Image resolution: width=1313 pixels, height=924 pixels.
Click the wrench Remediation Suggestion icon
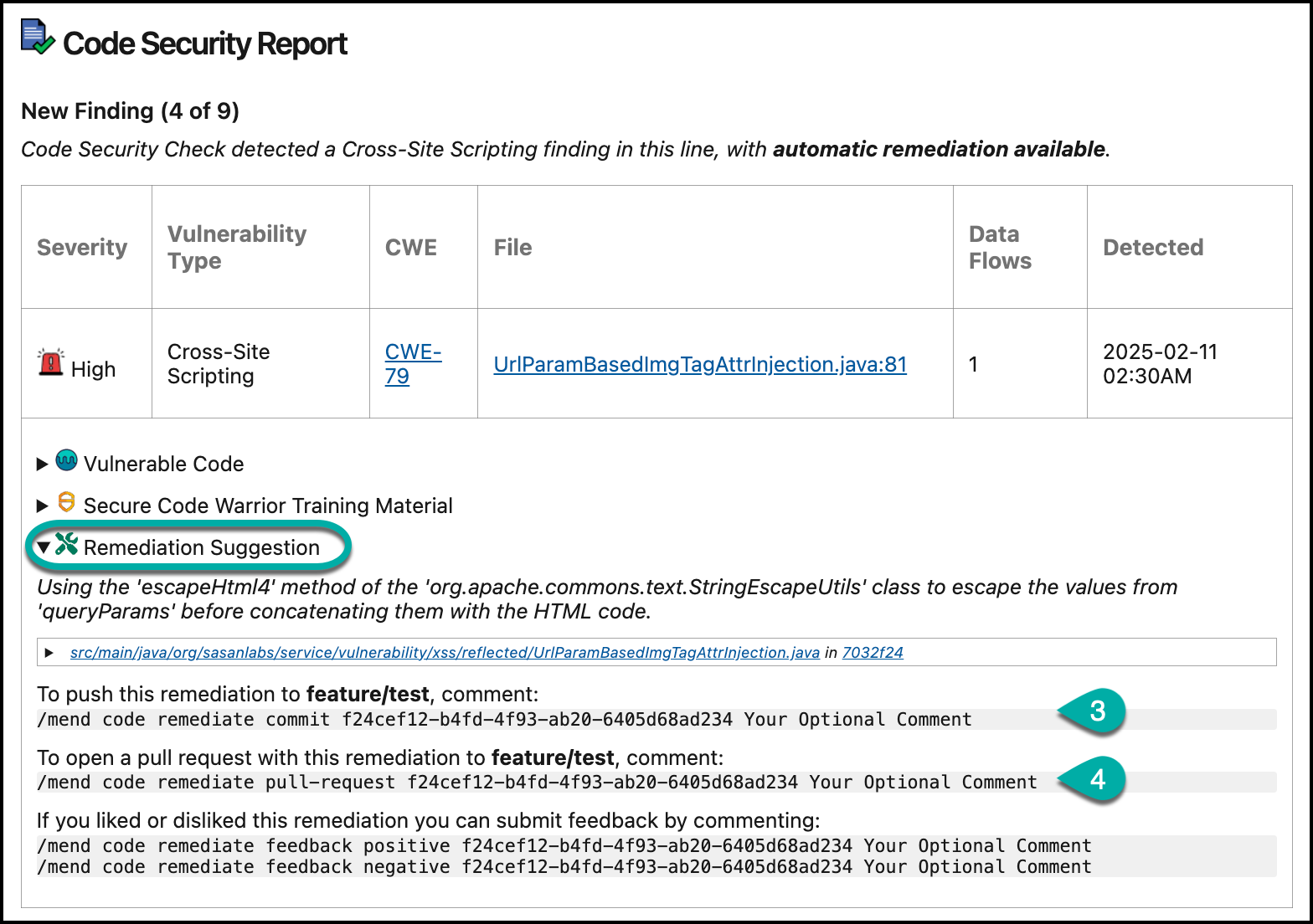tap(66, 545)
